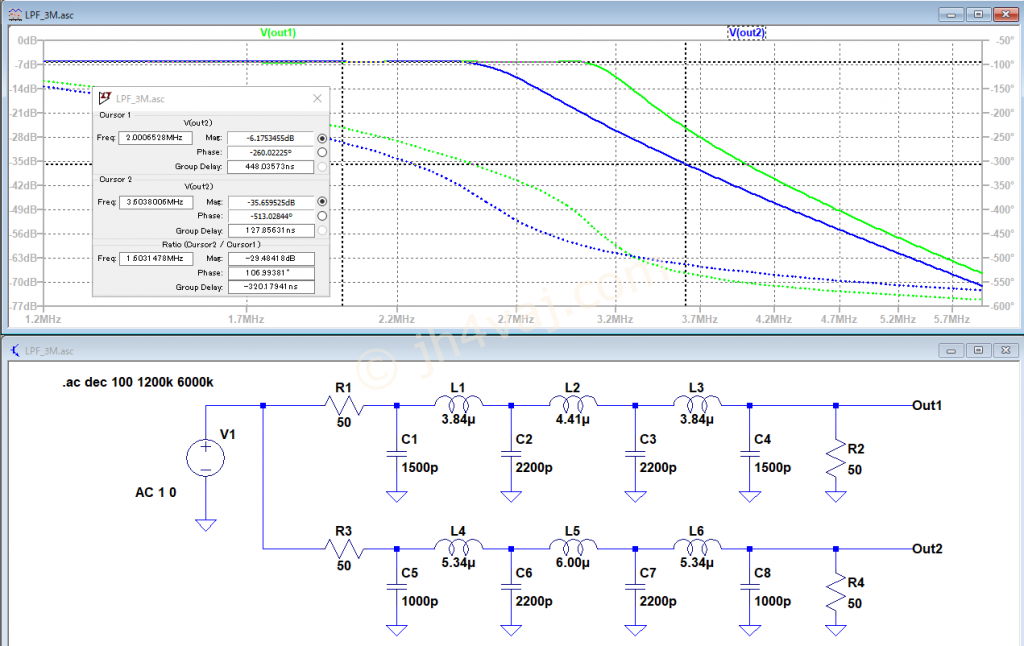1024x646 pixels.
Task: Select the L4 inductor symbol
Action: click(x=458, y=547)
